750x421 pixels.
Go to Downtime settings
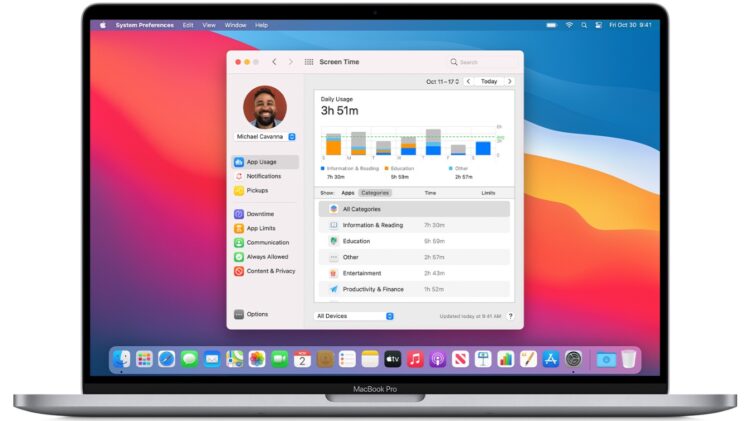click(x=260, y=214)
